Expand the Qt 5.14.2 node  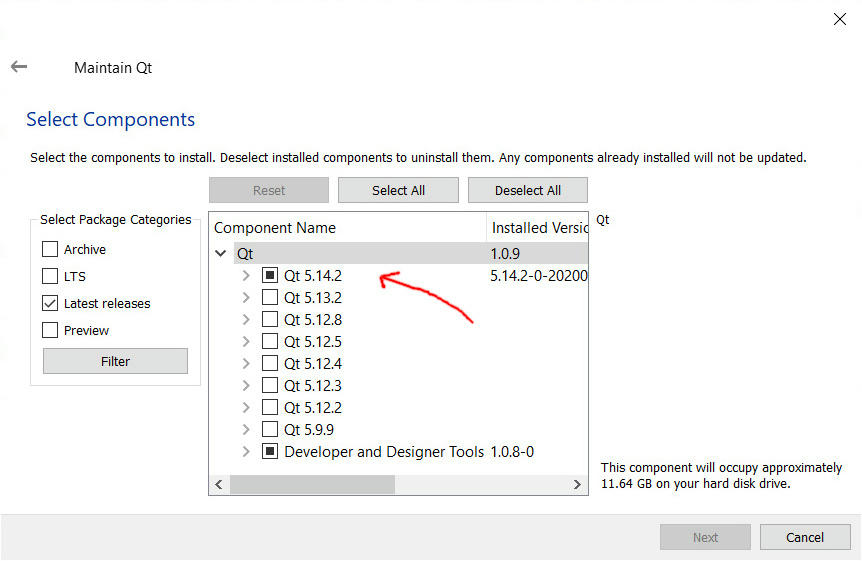[246, 276]
